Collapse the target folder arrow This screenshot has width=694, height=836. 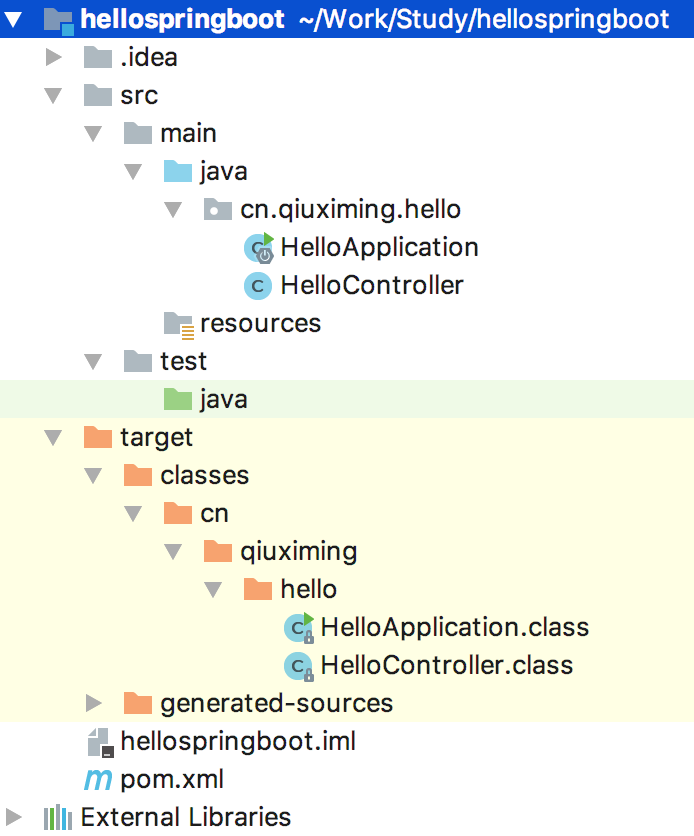click(x=53, y=438)
